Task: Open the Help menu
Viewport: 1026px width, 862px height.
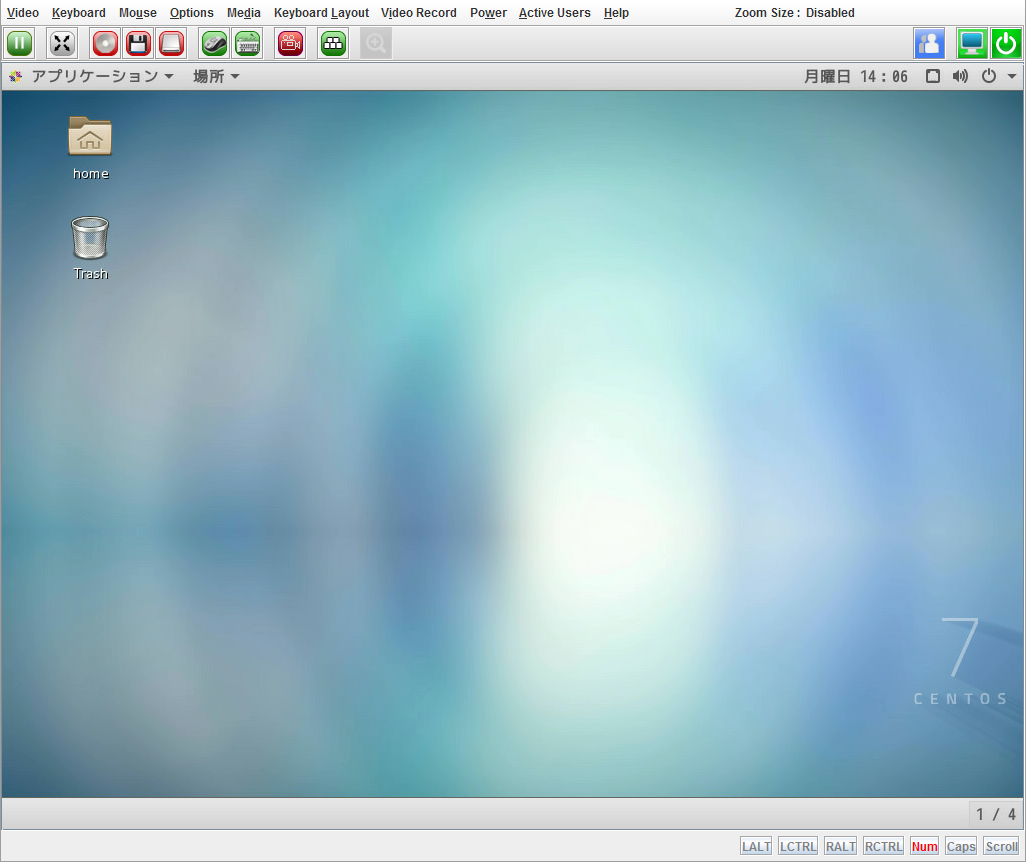Action: click(616, 12)
